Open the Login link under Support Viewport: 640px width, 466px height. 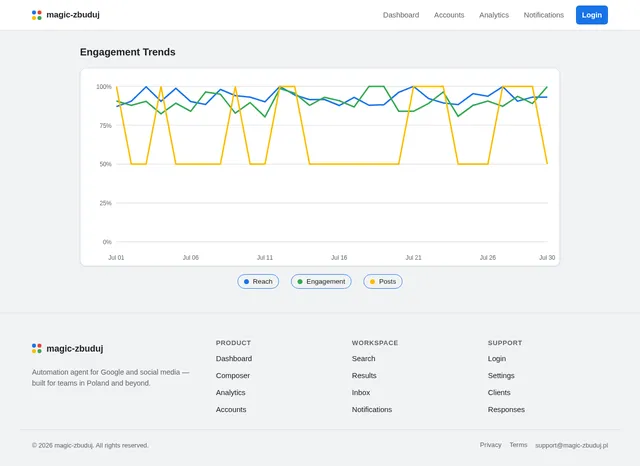click(497, 359)
